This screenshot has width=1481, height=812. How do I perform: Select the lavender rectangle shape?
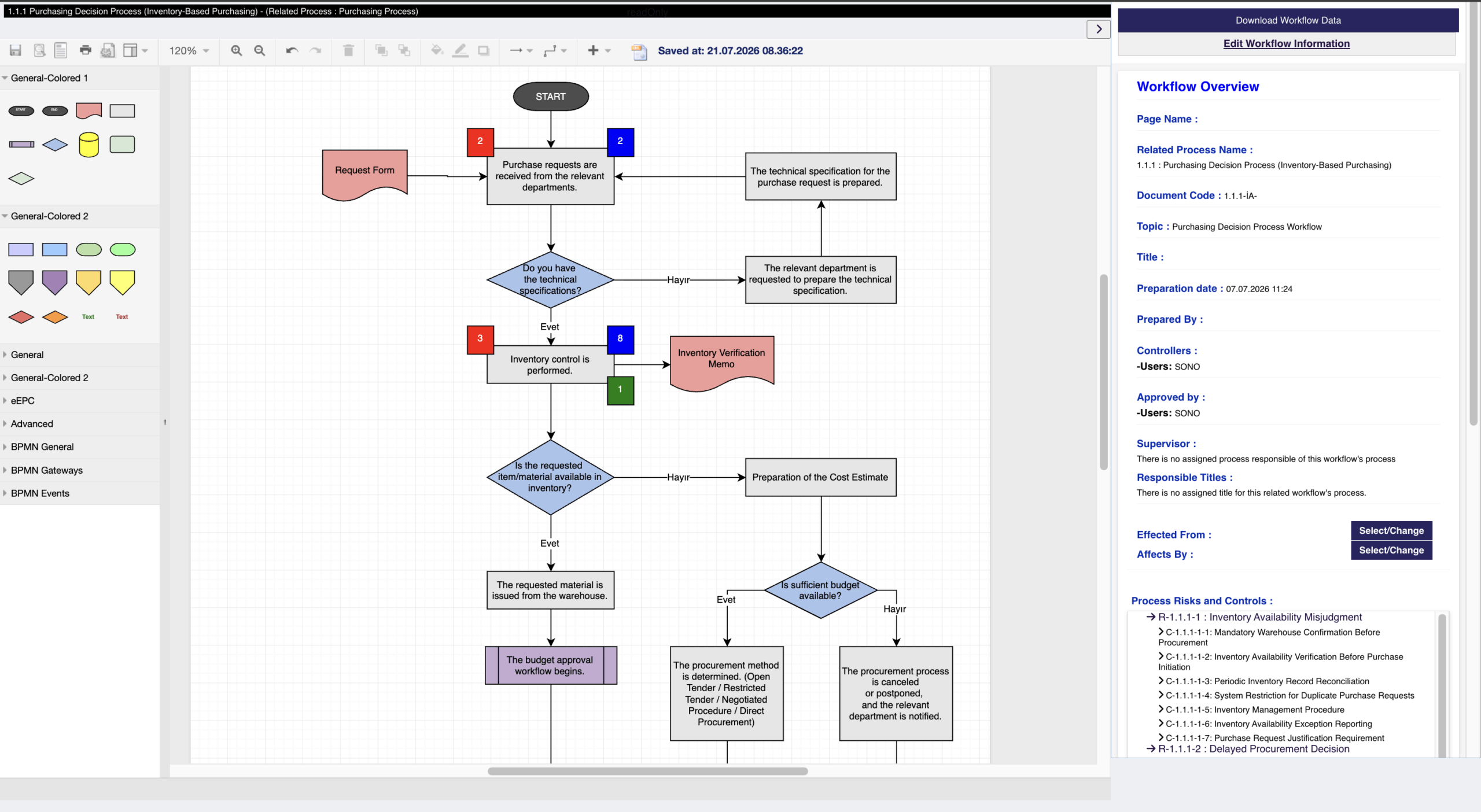pyautogui.click(x=21, y=250)
